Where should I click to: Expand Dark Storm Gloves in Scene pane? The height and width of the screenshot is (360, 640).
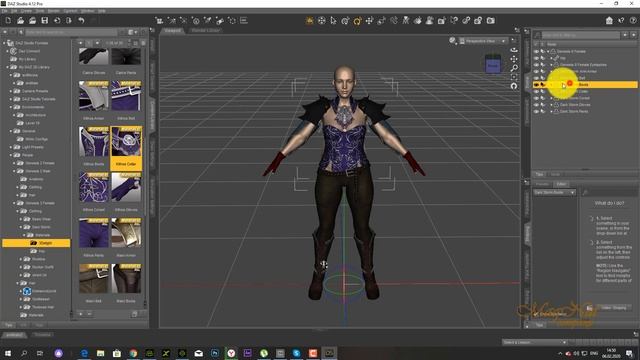pos(551,104)
